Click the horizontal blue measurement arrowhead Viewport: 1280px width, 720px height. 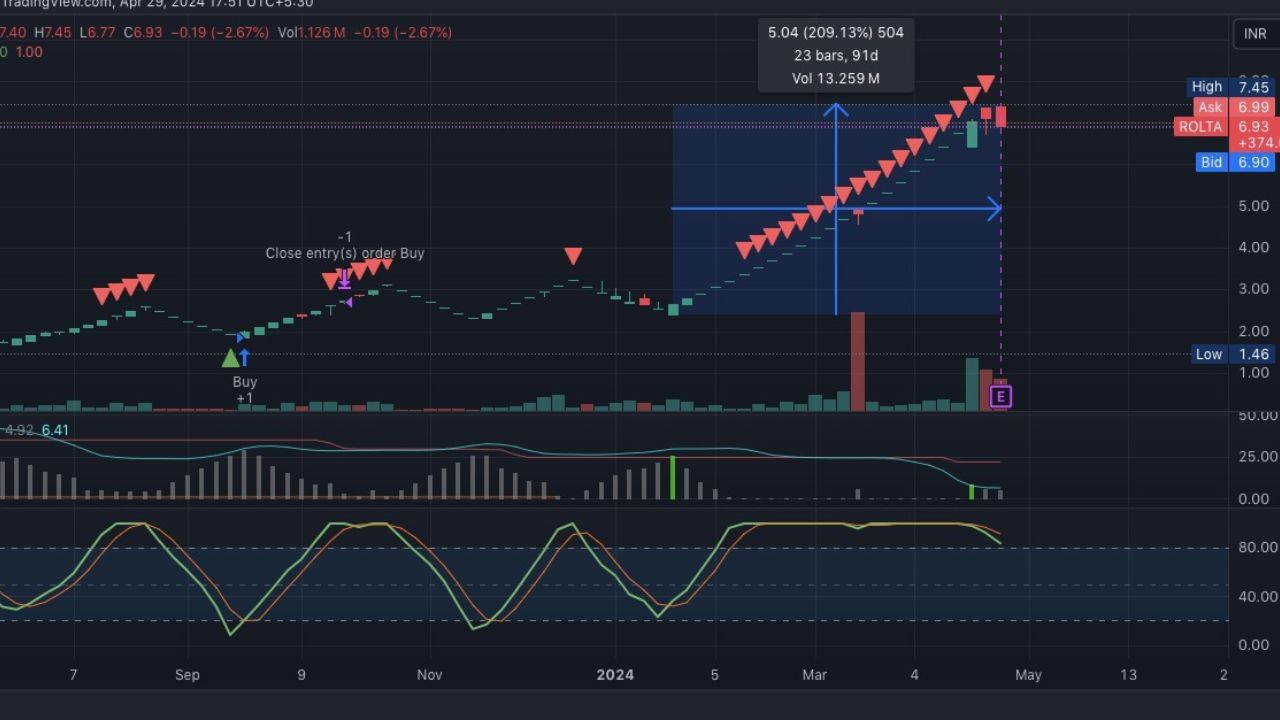coord(994,208)
